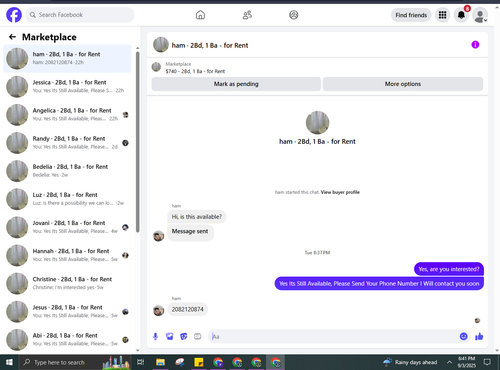Click the Search Facebook field

(x=80, y=15)
